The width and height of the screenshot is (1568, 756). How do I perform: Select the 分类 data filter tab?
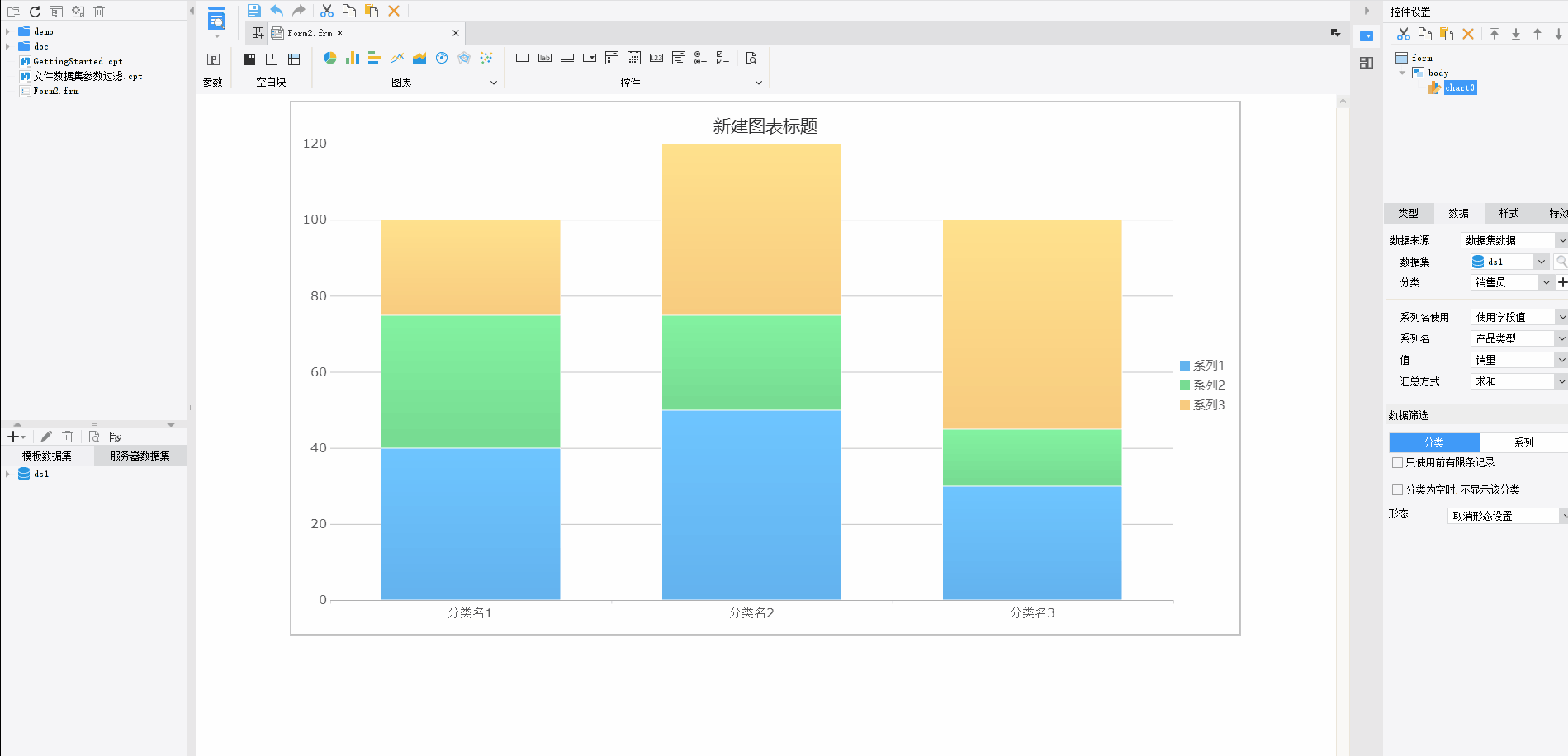[x=1434, y=442]
